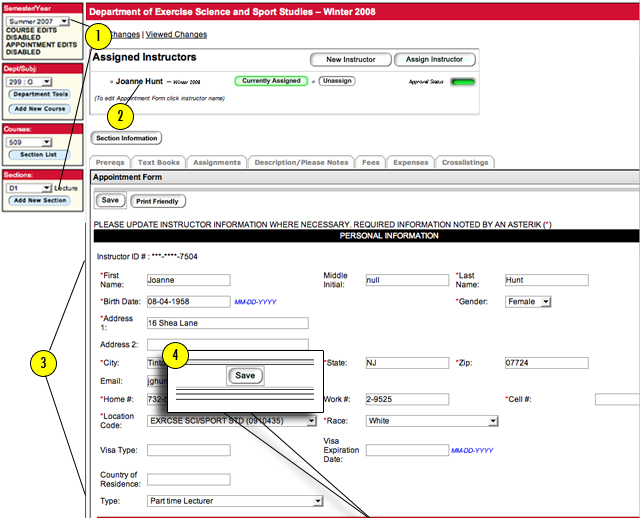640x518 pixels.
Task: Open the Semester/Year dropdown showing Summer 2007
Action: (38, 21)
